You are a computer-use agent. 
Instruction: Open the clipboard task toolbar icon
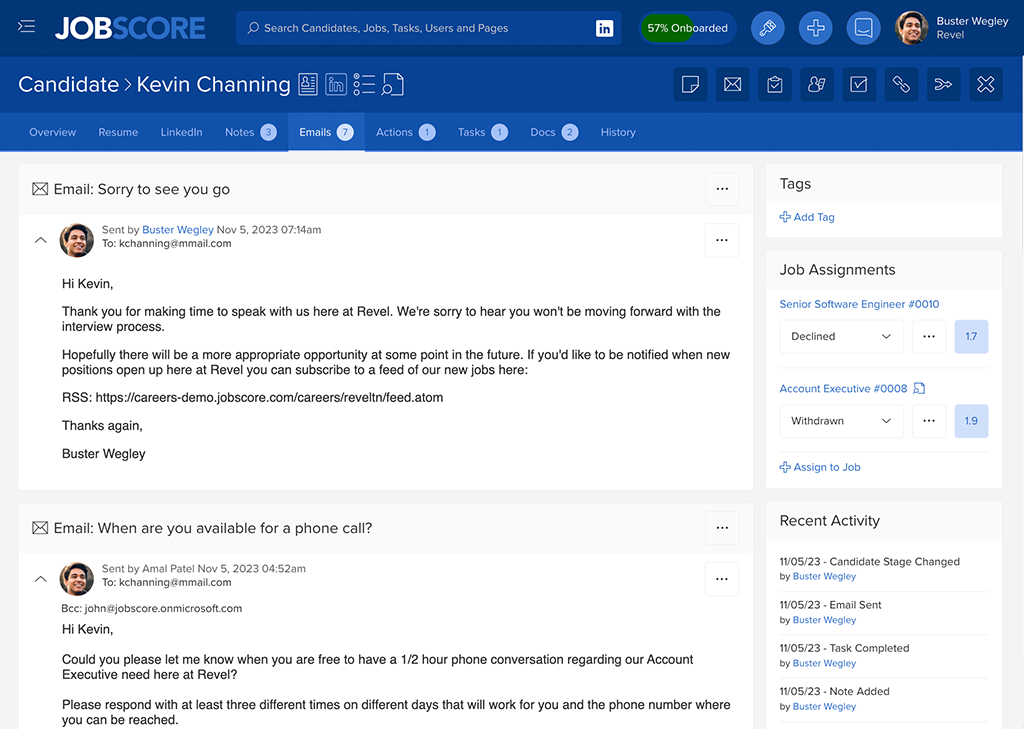click(775, 84)
